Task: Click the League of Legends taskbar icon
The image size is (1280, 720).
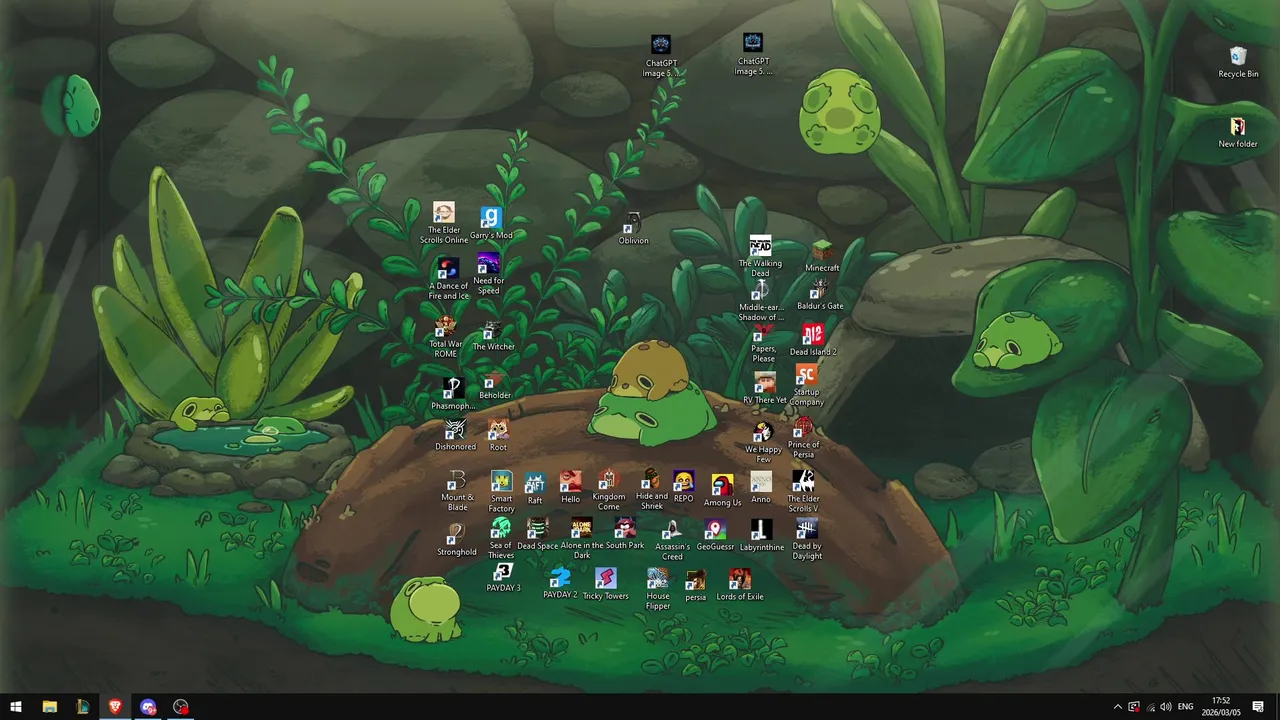Action: click(82, 706)
